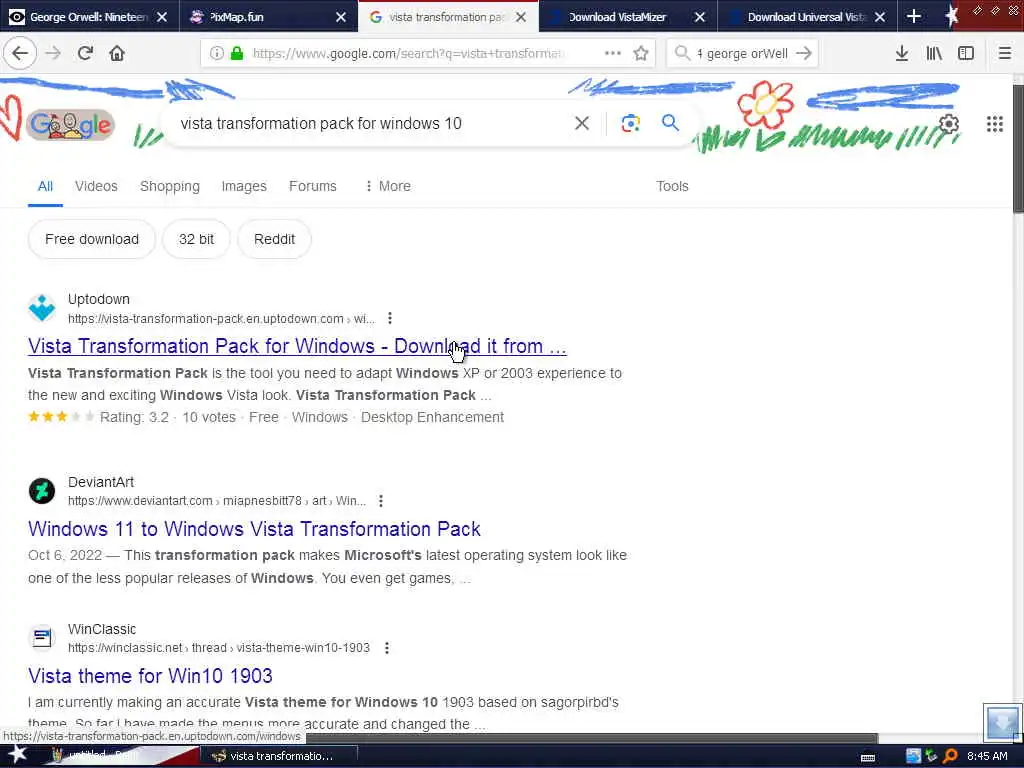This screenshot has height=768, width=1024.
Task: Click the Google doodle logo
Action: pyautogui.click(x=71, y=124)
